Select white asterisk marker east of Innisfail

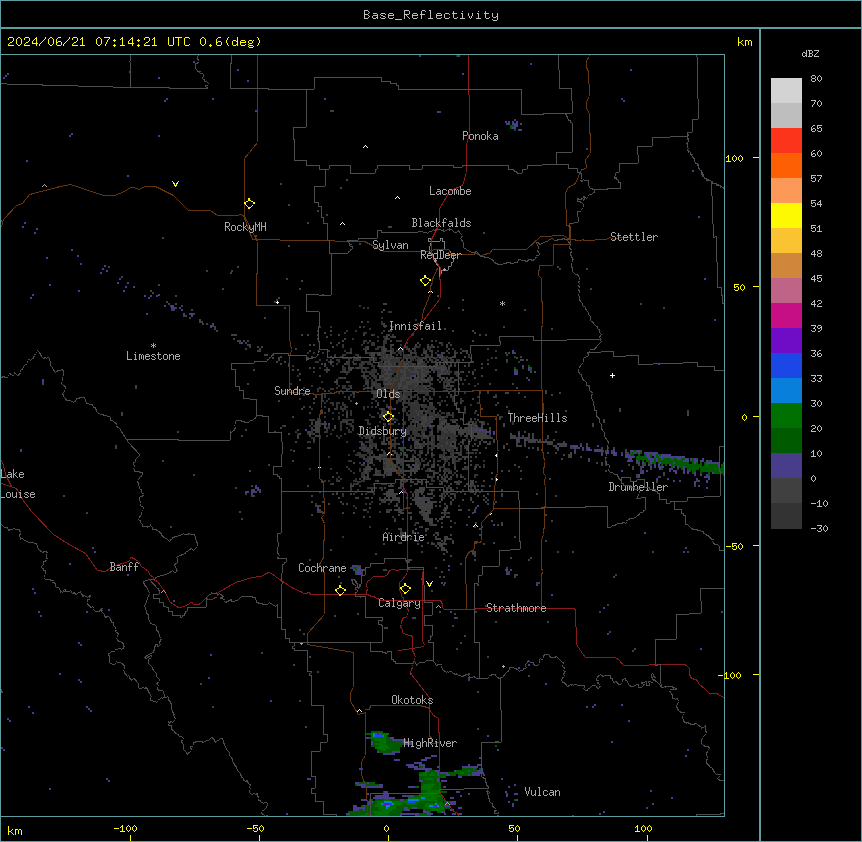click(x=502, y=303)
